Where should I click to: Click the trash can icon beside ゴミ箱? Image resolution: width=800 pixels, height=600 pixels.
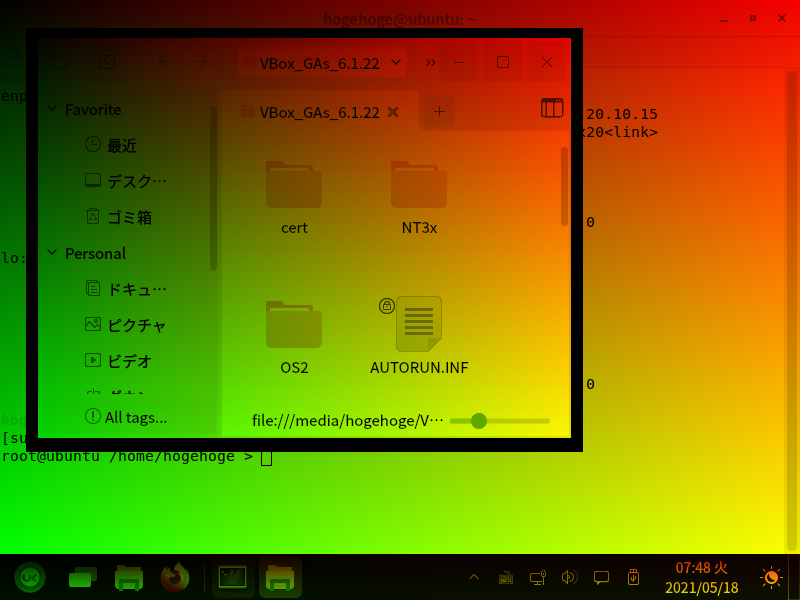(x=93, y=216)
